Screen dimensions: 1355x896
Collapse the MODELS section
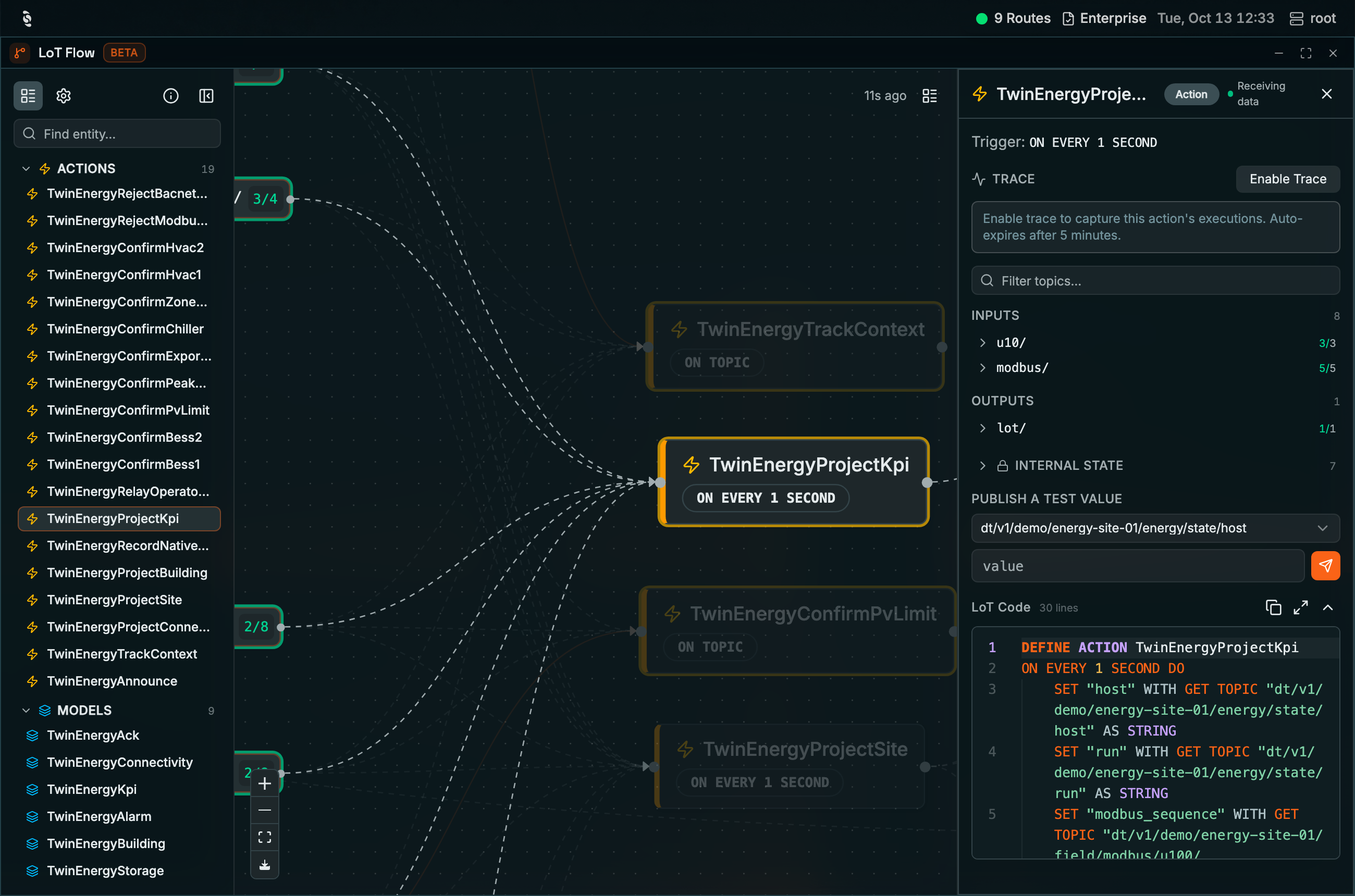(x=26, y=710)
